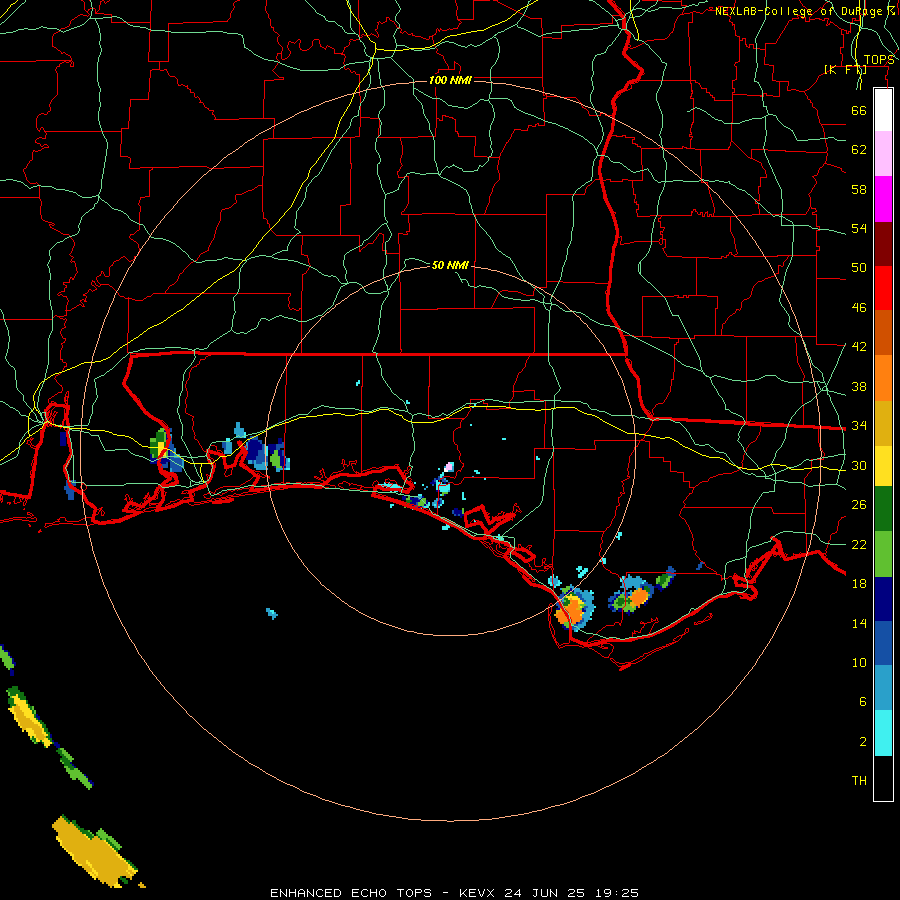Click the navy blue legend swatch
This screenshot has height=900, width=900.
click(883, 599)
